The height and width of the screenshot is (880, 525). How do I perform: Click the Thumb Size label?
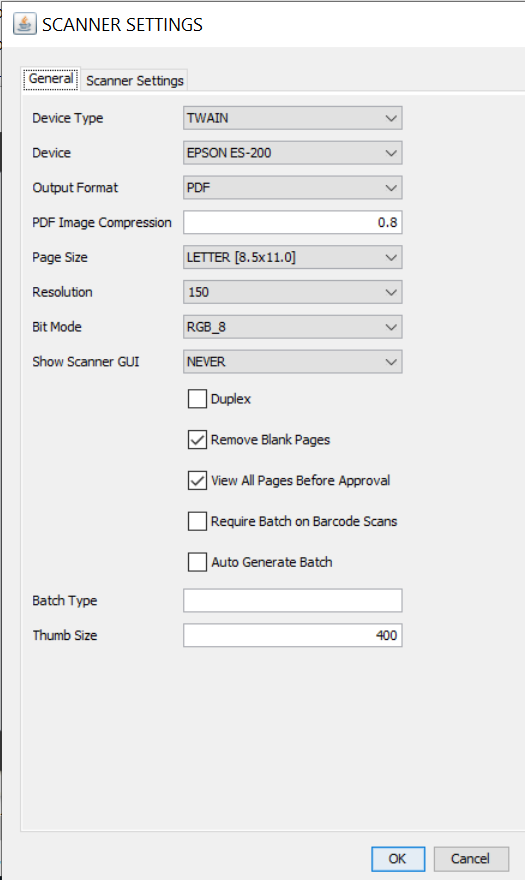[x=65, y=635]
